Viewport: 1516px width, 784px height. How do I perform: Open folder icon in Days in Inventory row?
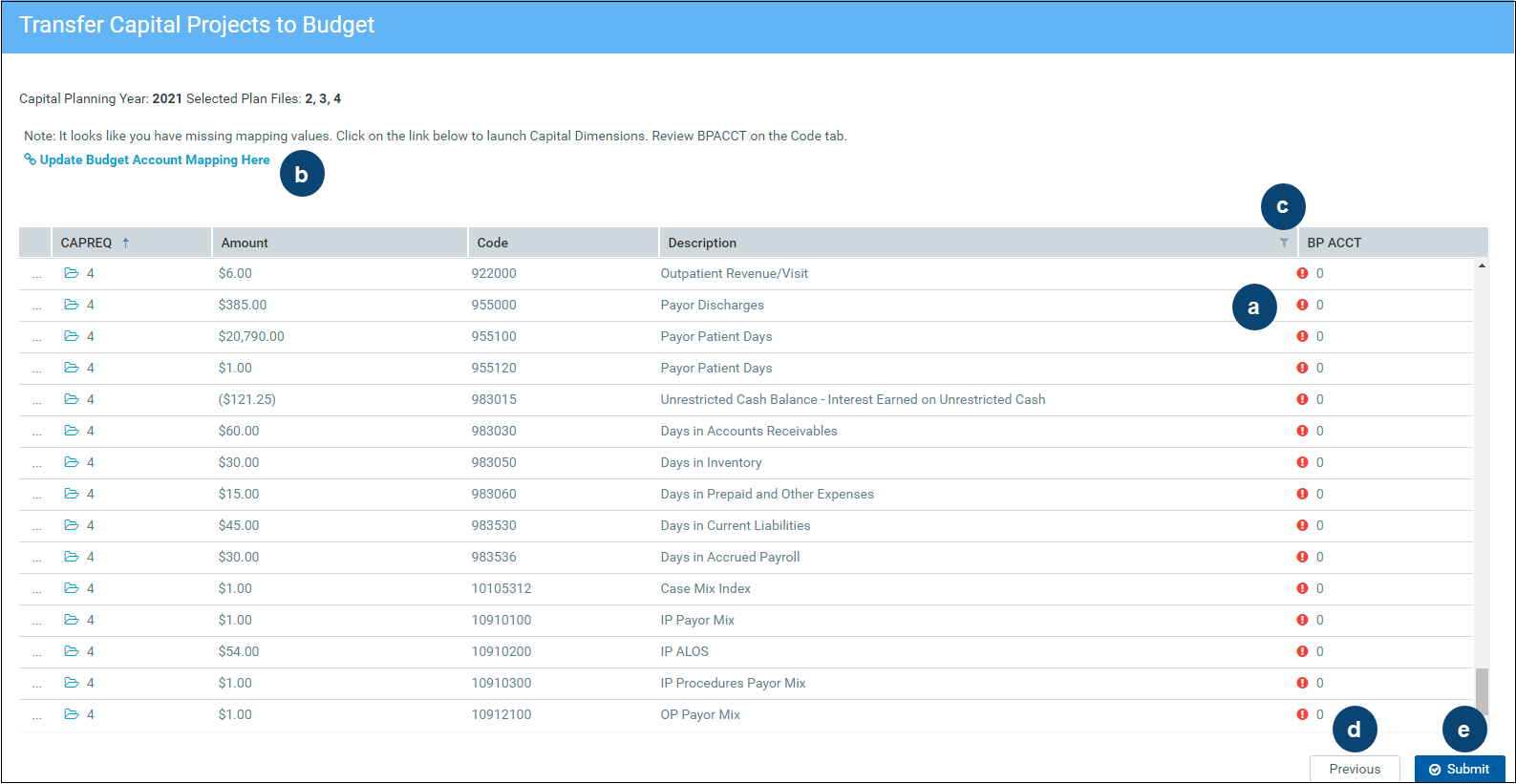(x=72, y=462)
